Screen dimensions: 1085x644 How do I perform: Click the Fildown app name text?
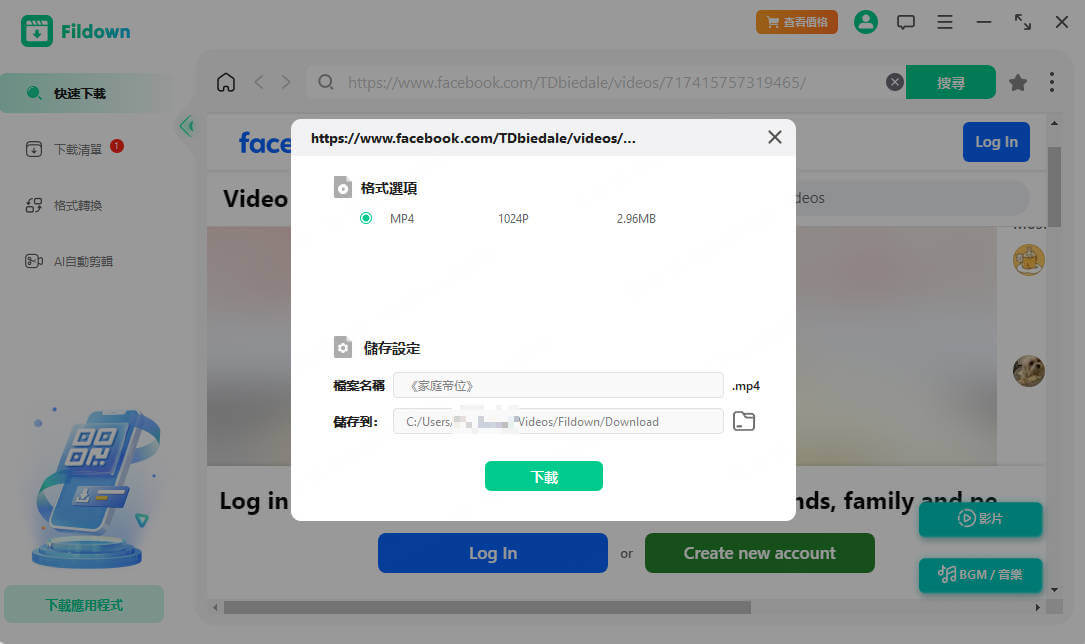click(95, 32)
